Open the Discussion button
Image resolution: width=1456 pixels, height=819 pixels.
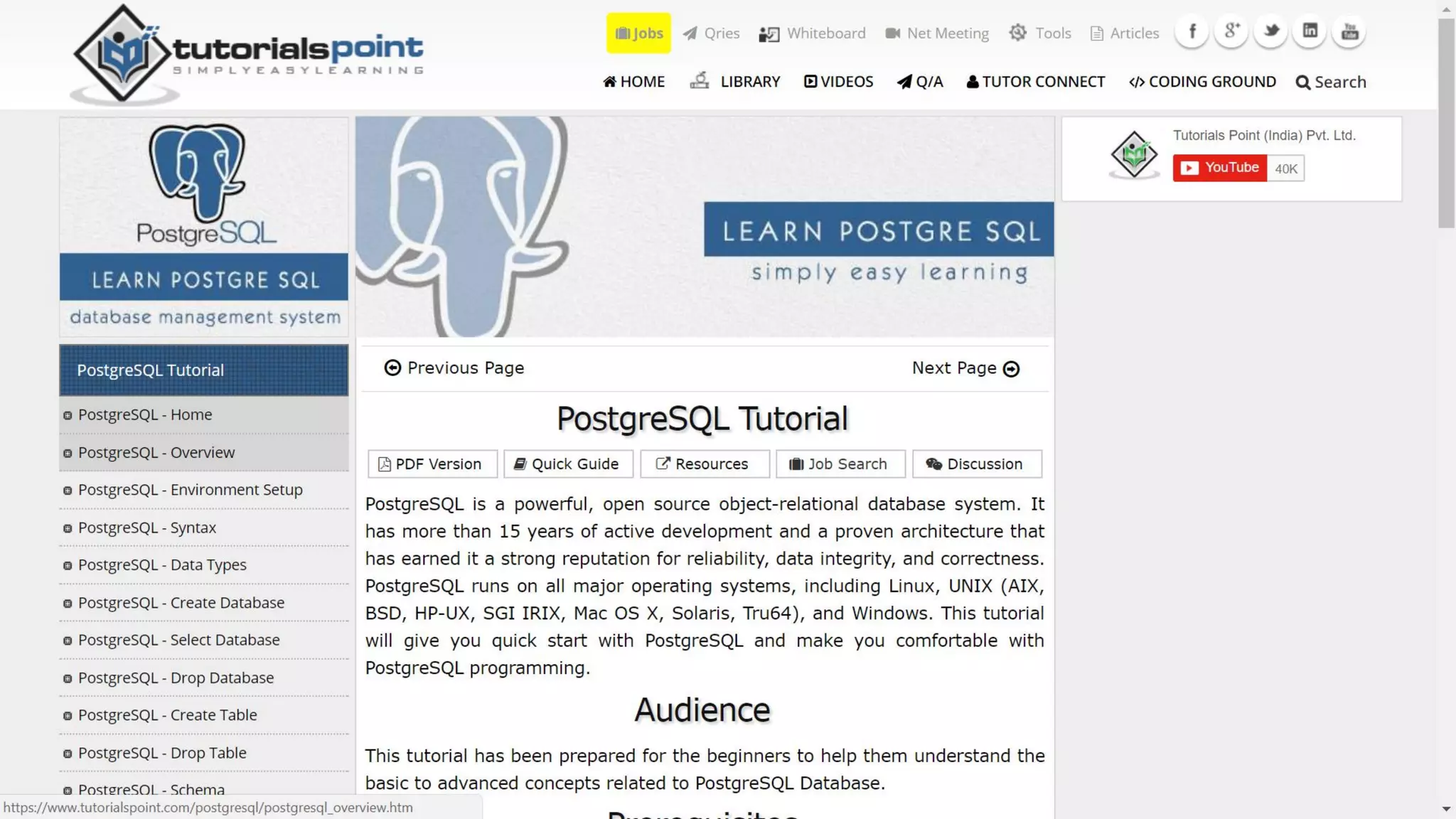point(976,464)
